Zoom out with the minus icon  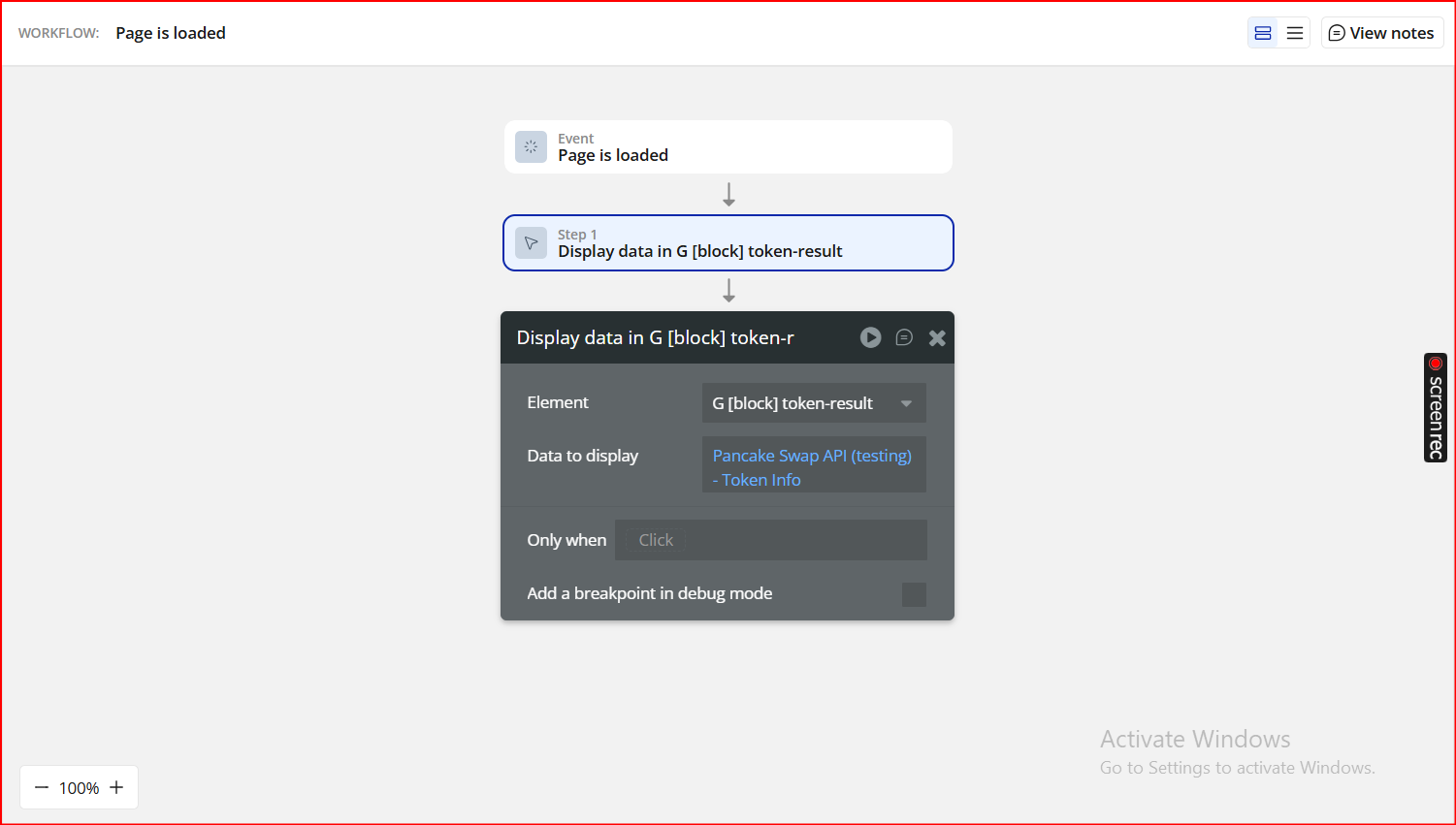tap(42, 787)
